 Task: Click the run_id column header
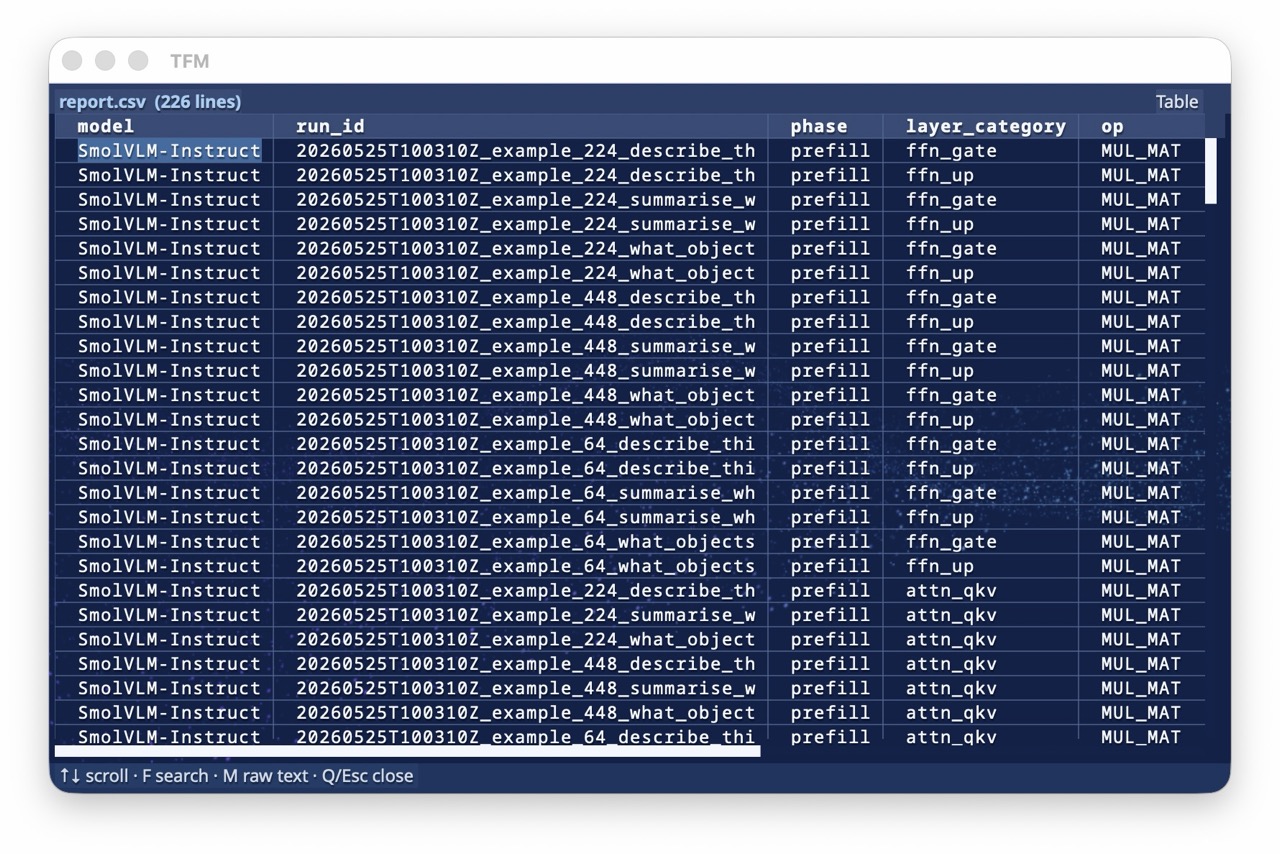[330, 126]
